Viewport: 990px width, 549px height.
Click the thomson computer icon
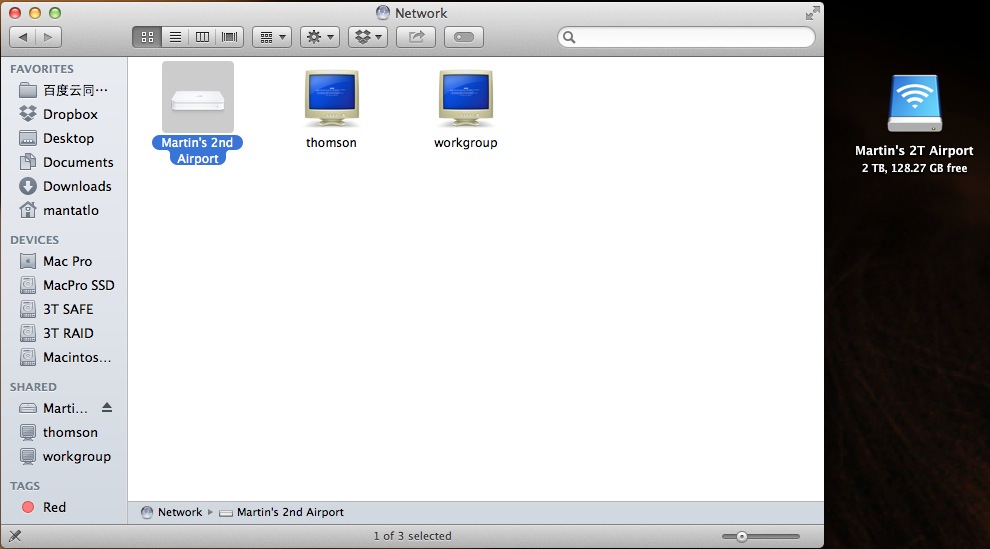click(x=331, y=98)
